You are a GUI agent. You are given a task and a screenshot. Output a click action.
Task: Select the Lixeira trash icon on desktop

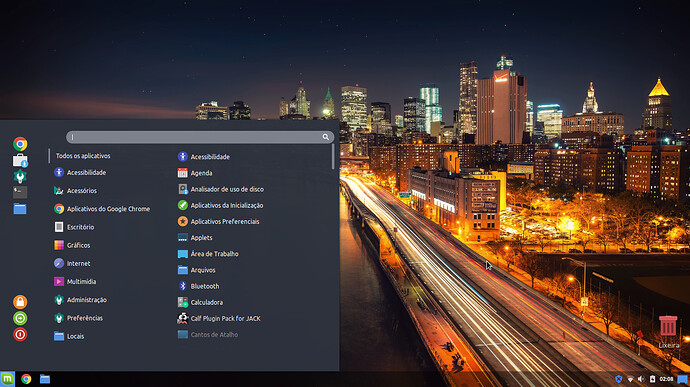(668, 331)
